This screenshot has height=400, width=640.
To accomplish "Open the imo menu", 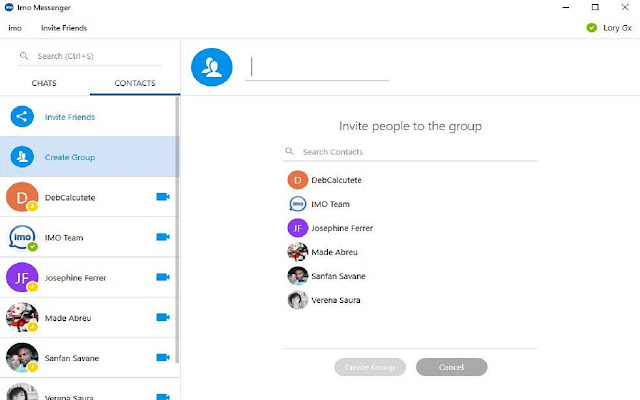I will (x=15, y=28).
